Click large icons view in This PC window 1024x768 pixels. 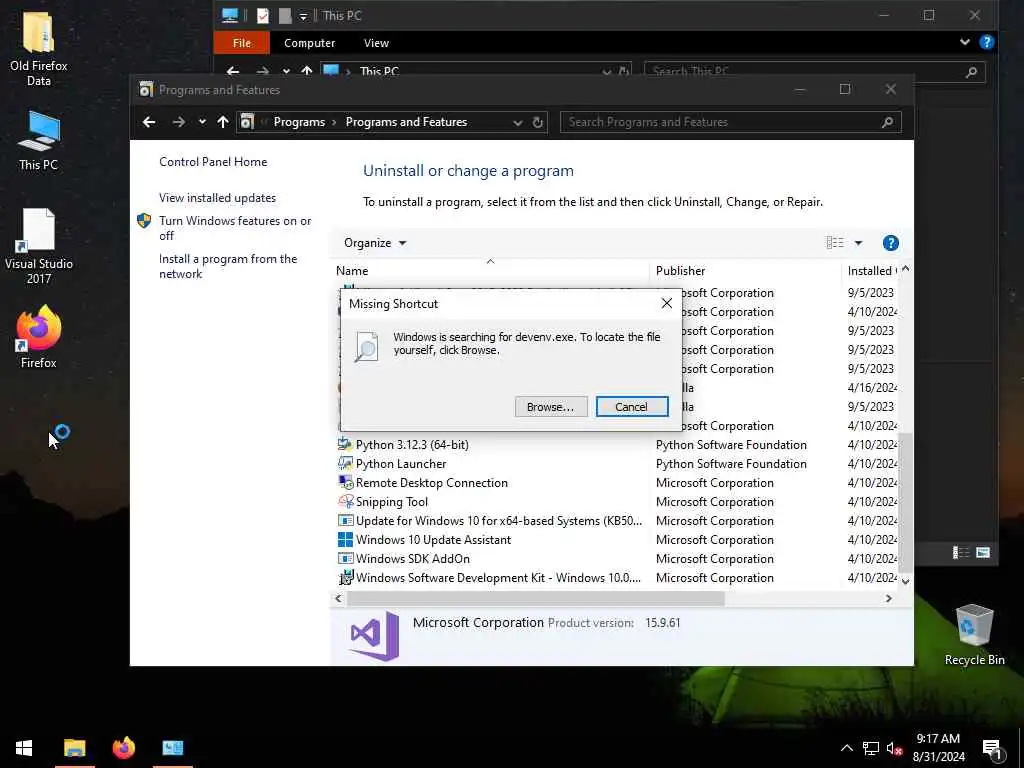[983, 552]
